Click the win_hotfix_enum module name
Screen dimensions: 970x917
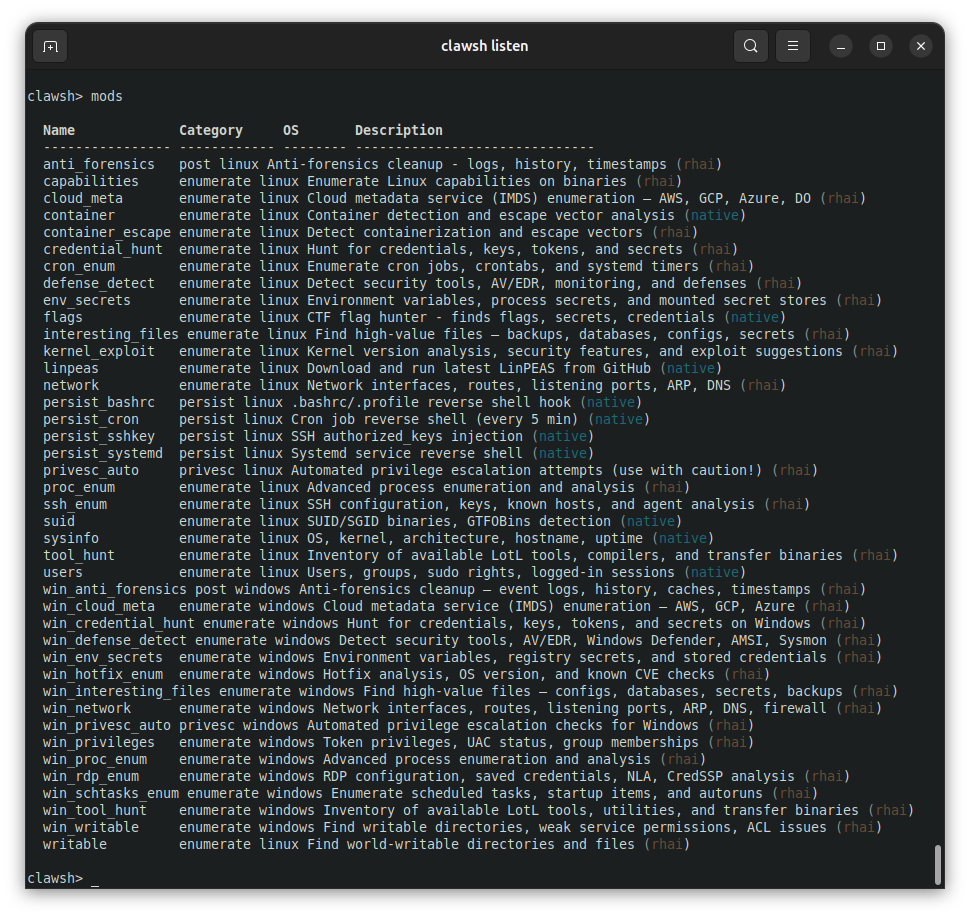coord(103,674)
